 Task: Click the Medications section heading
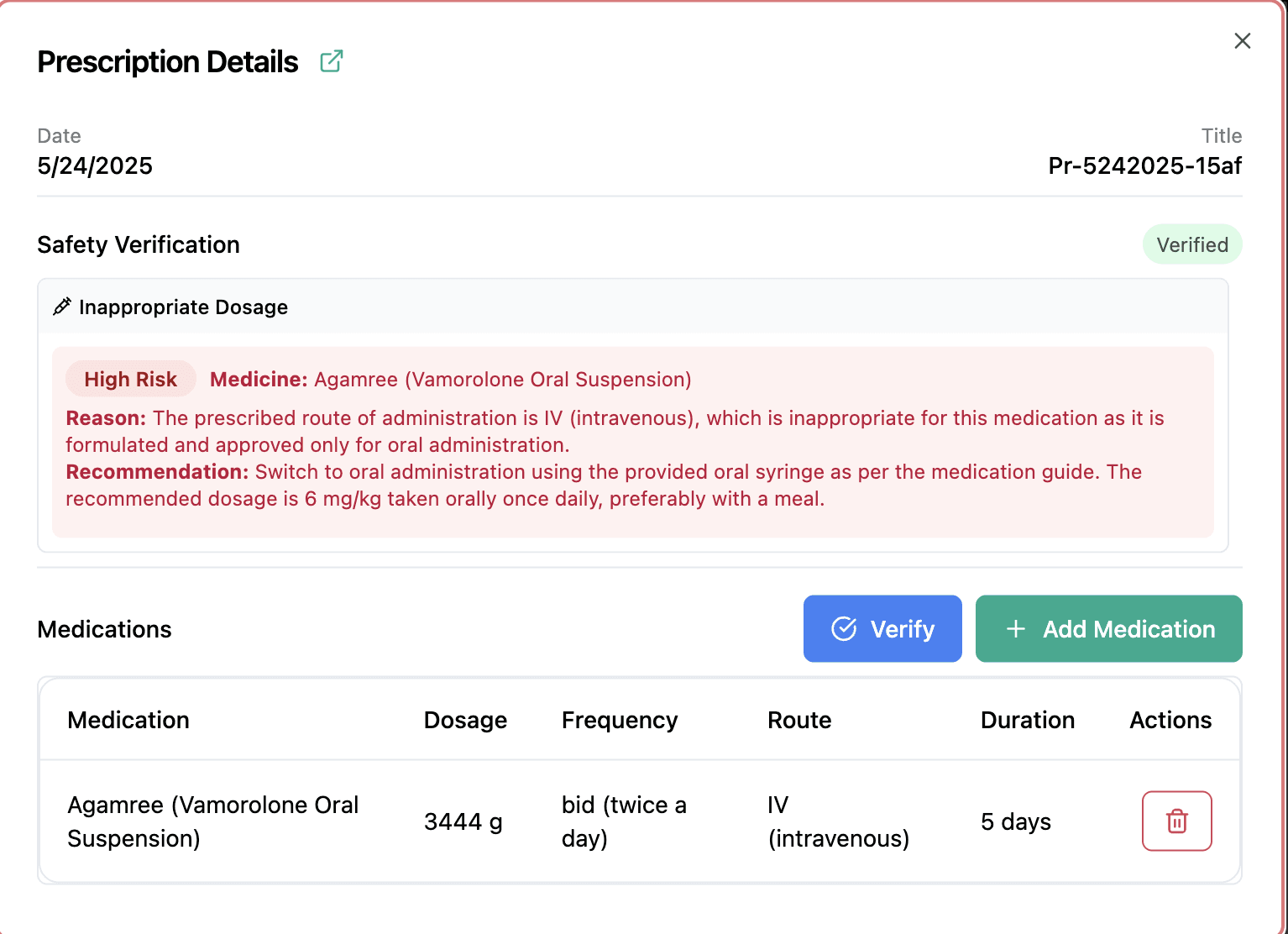click(104, 629)
